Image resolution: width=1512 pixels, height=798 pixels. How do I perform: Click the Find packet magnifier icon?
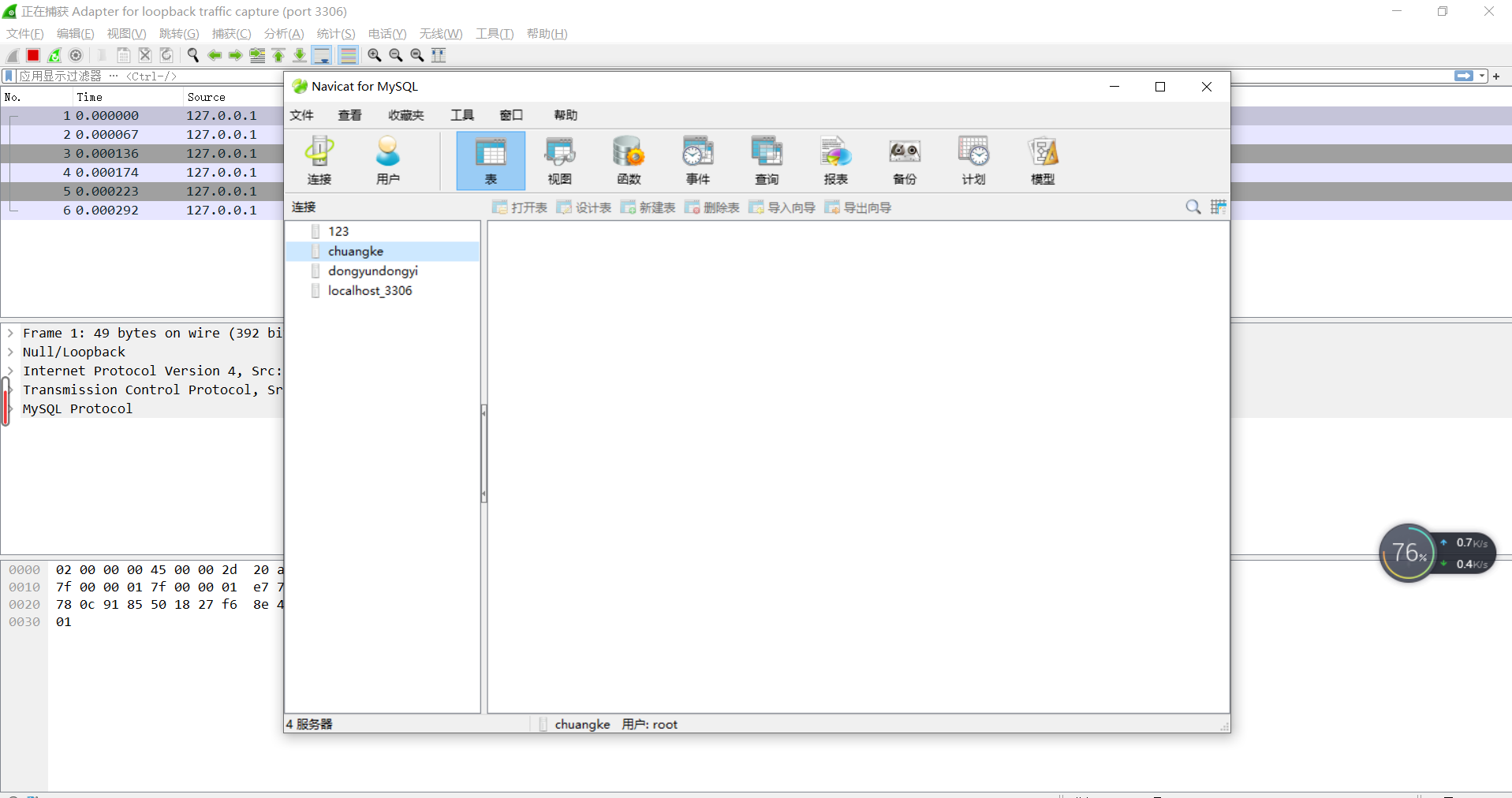[192, 55]
